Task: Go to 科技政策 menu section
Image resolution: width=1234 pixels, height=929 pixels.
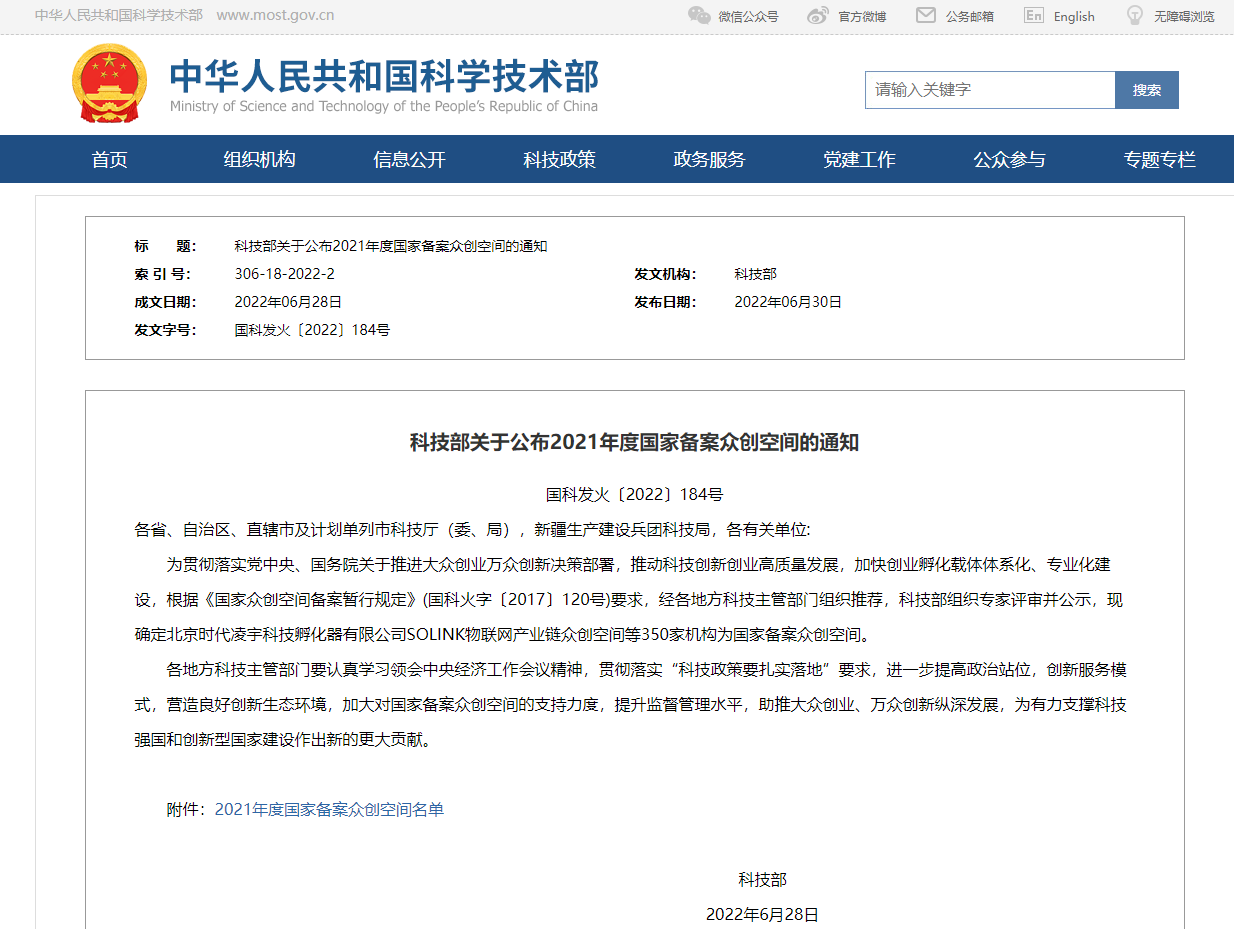Action: click(559, 160)
